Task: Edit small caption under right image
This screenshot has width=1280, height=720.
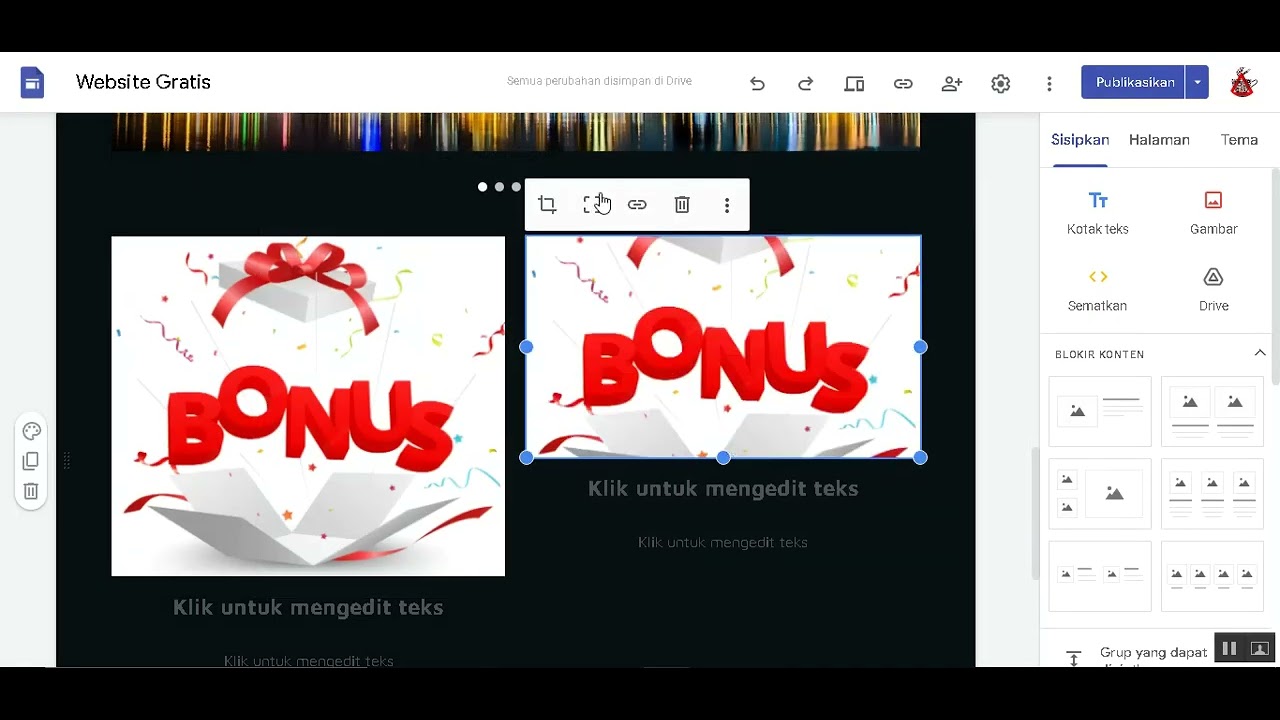Action: pyautogui.click(x=723, y=542)
